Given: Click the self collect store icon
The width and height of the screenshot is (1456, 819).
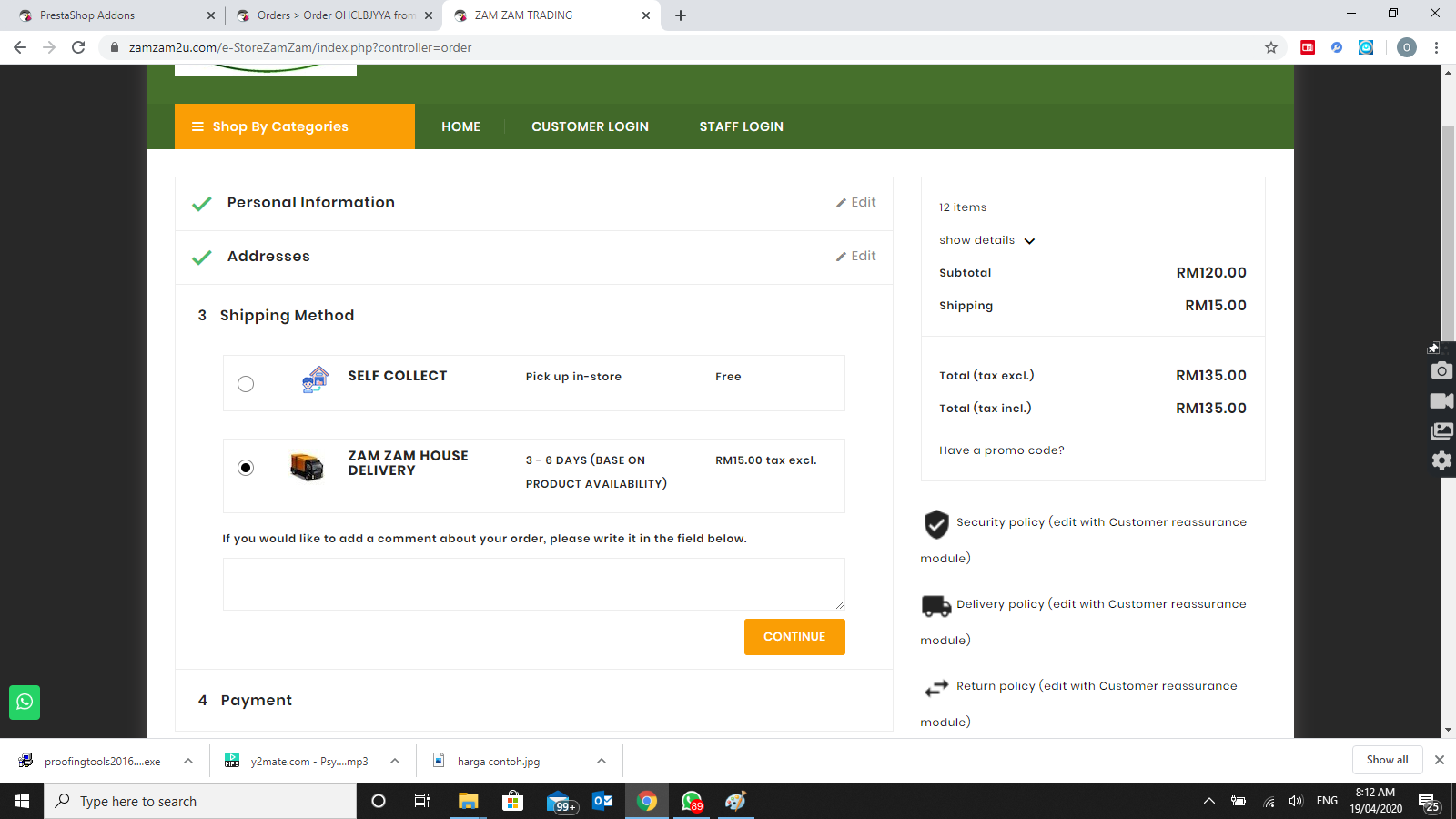Looking at the screenshot, I should click(315, 379).
